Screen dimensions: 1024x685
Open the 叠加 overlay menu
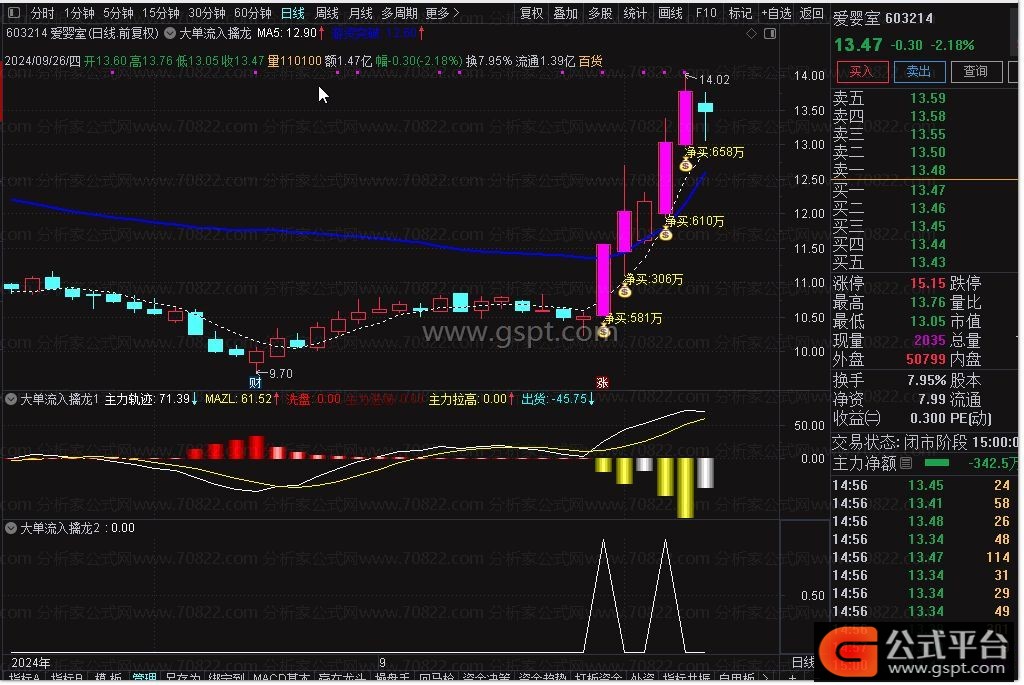coord(566,13)
